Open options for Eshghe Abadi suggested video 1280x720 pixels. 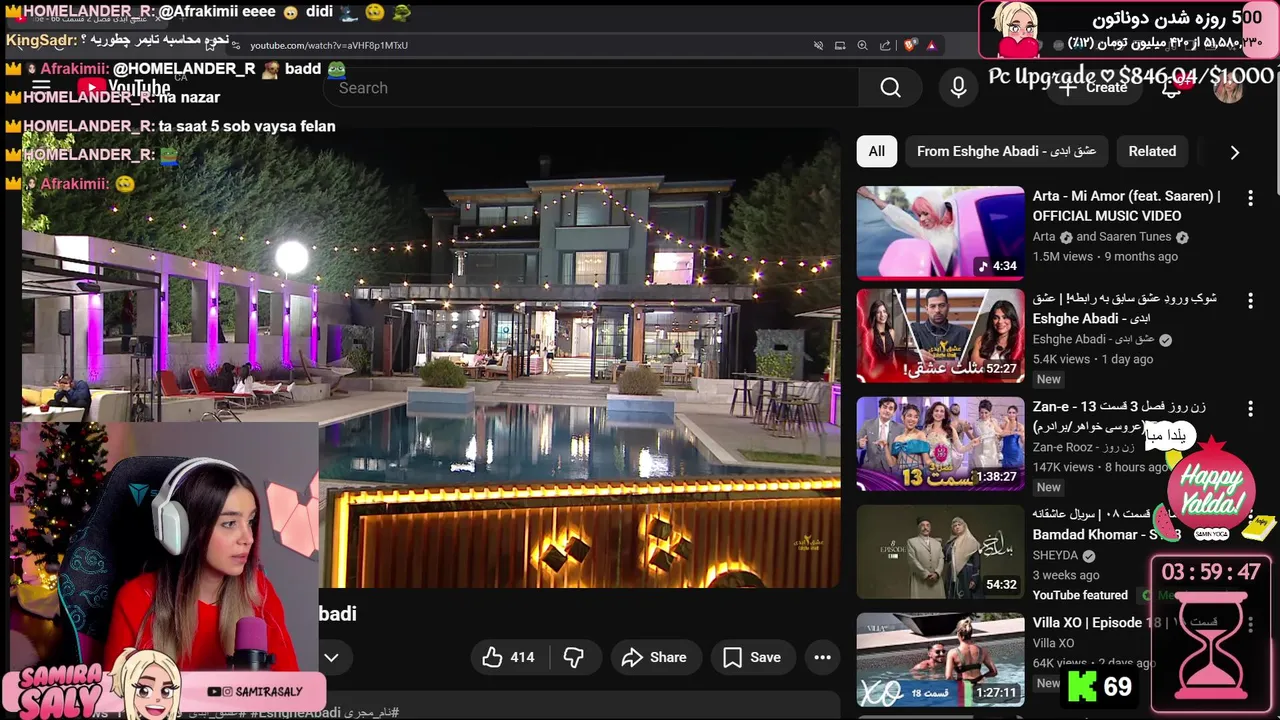[1250, 301]
